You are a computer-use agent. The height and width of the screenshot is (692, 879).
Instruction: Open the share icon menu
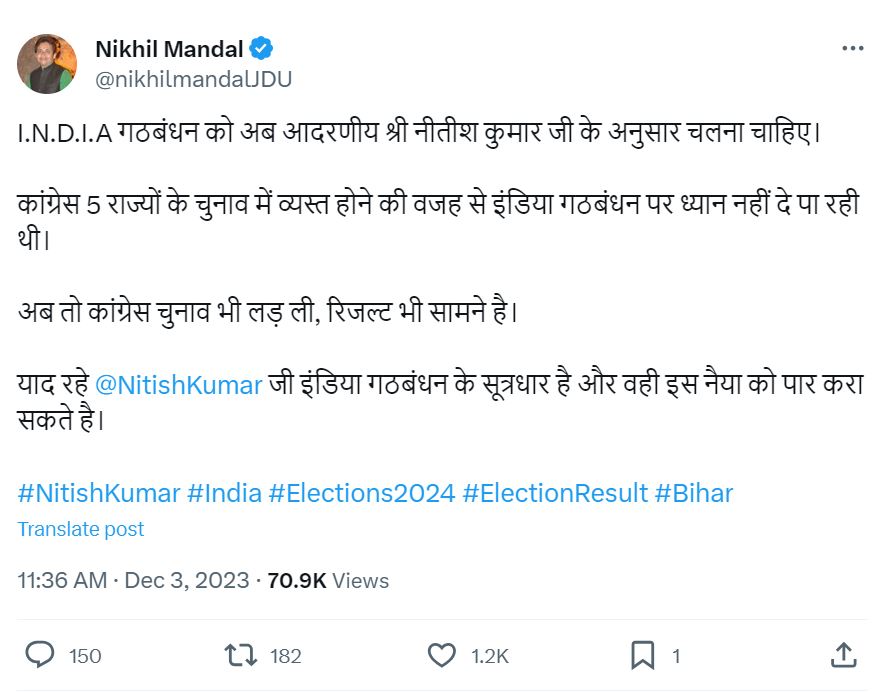[844, 655]
